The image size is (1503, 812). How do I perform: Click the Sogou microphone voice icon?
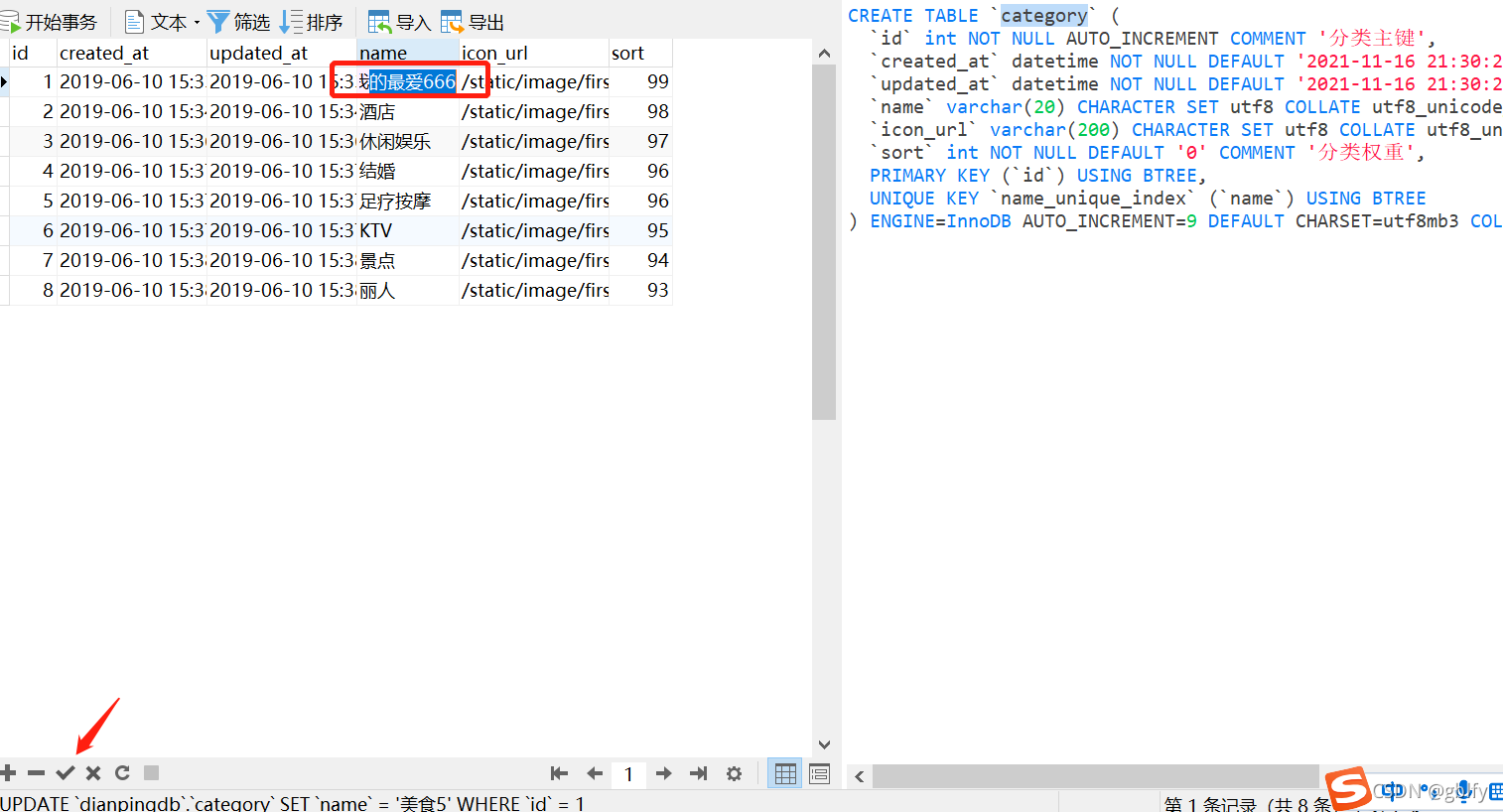[x=1464, y=790]
